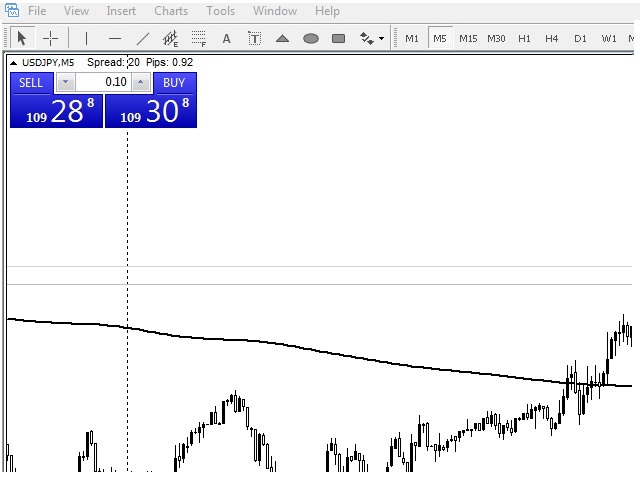Image resolution: width=640 pixels, height=480 pixels.
Task: Activate the crosshair tool
Action: (x=51, y=38)
